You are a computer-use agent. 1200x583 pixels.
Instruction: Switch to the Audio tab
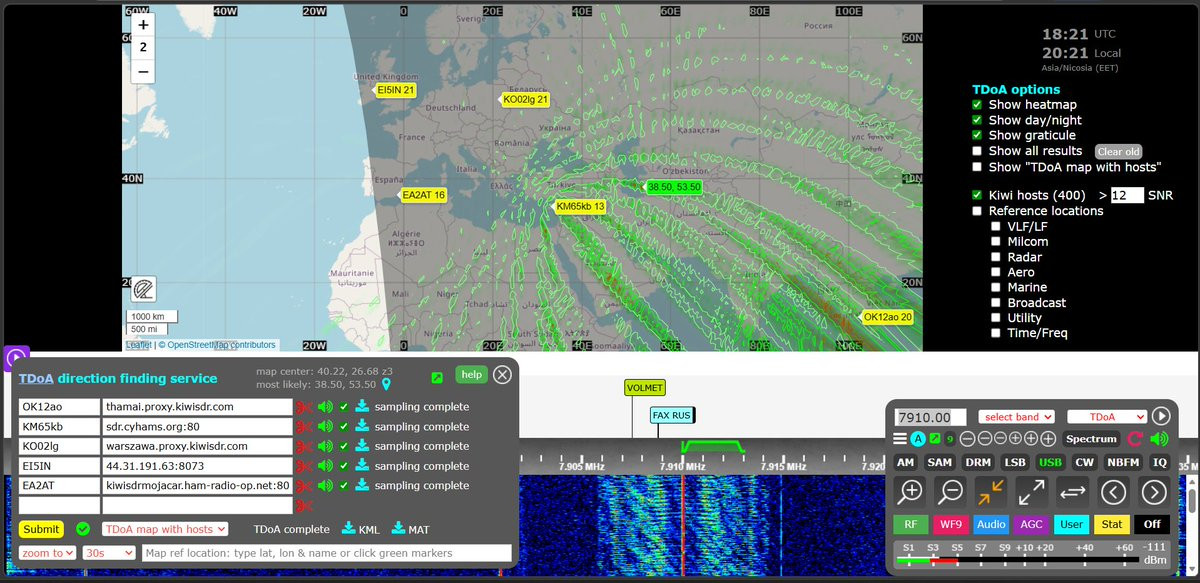(991, 524)
